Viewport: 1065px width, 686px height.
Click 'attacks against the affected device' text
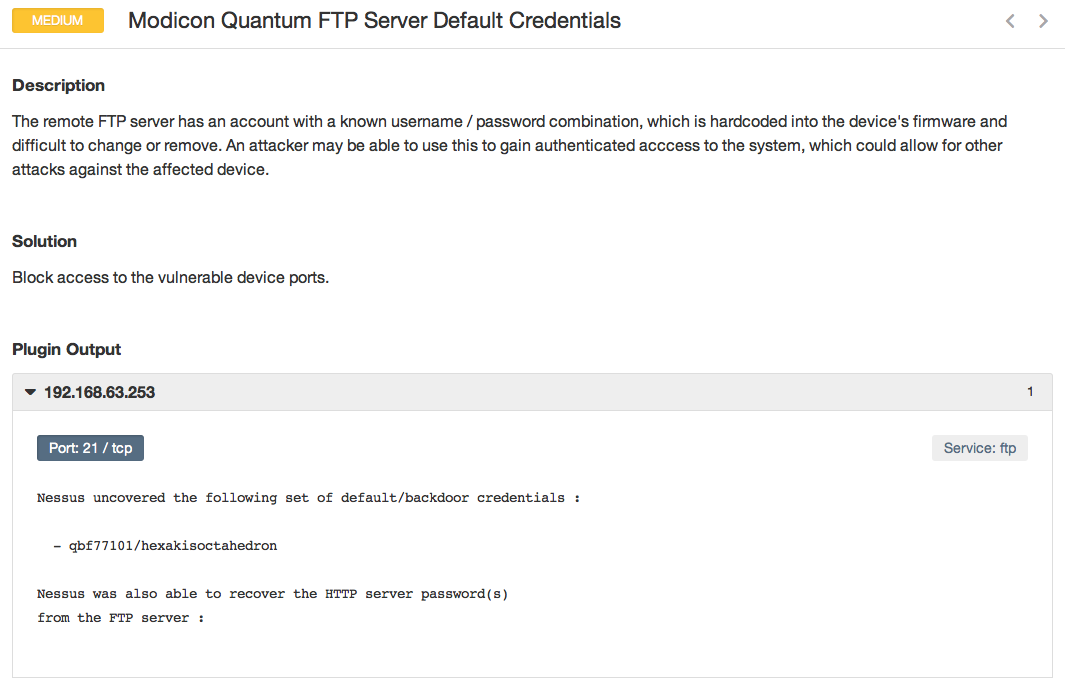[141, 170]
